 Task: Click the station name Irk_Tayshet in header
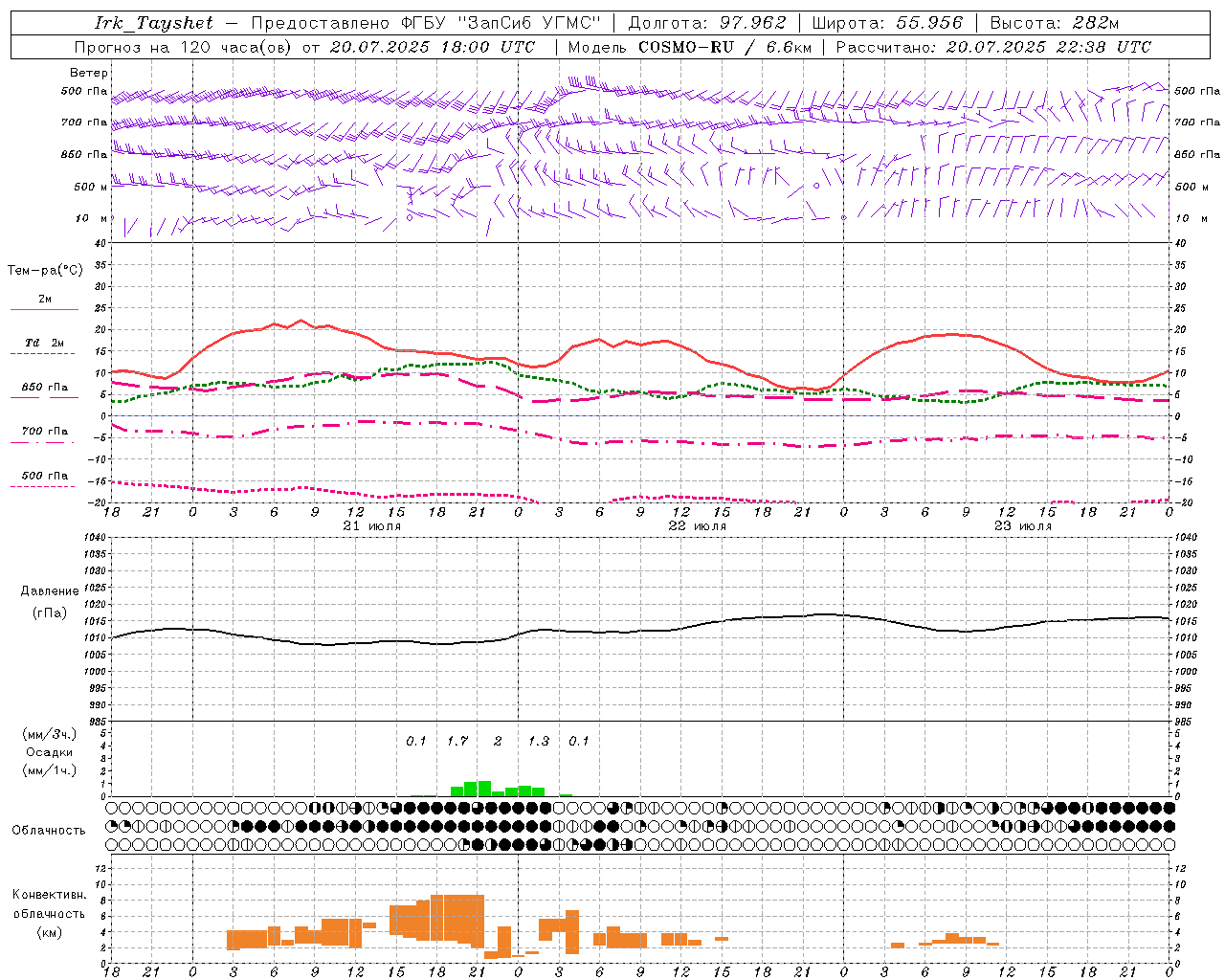pos(154,23)
